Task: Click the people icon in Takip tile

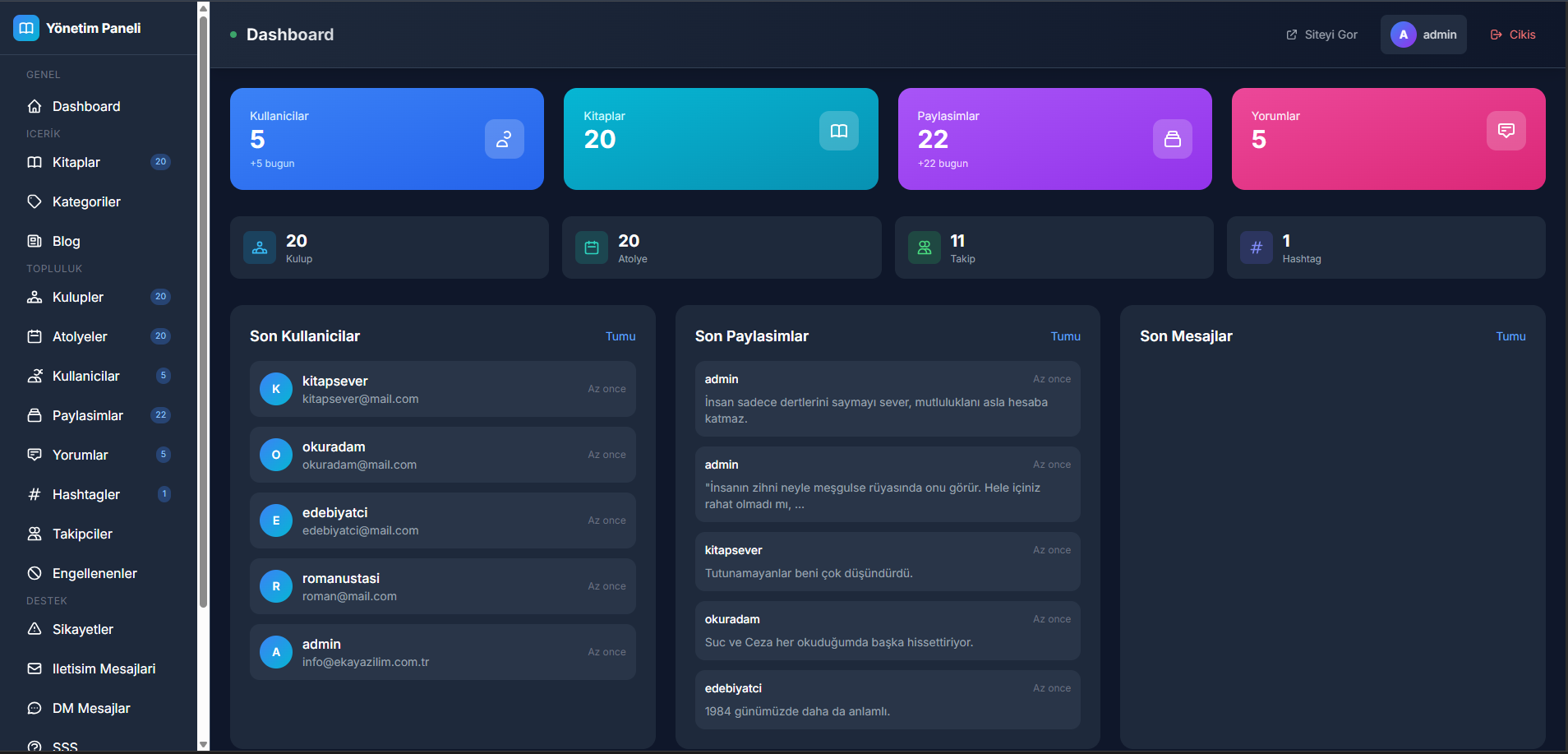Action: [924, 247]
